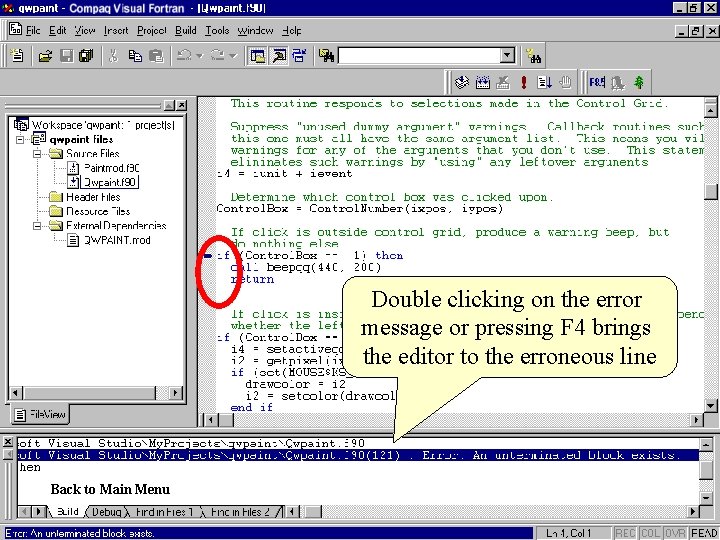
Task: Close the workspace pane with its X button
Action: pyautogui.click(x=182, y=106)
